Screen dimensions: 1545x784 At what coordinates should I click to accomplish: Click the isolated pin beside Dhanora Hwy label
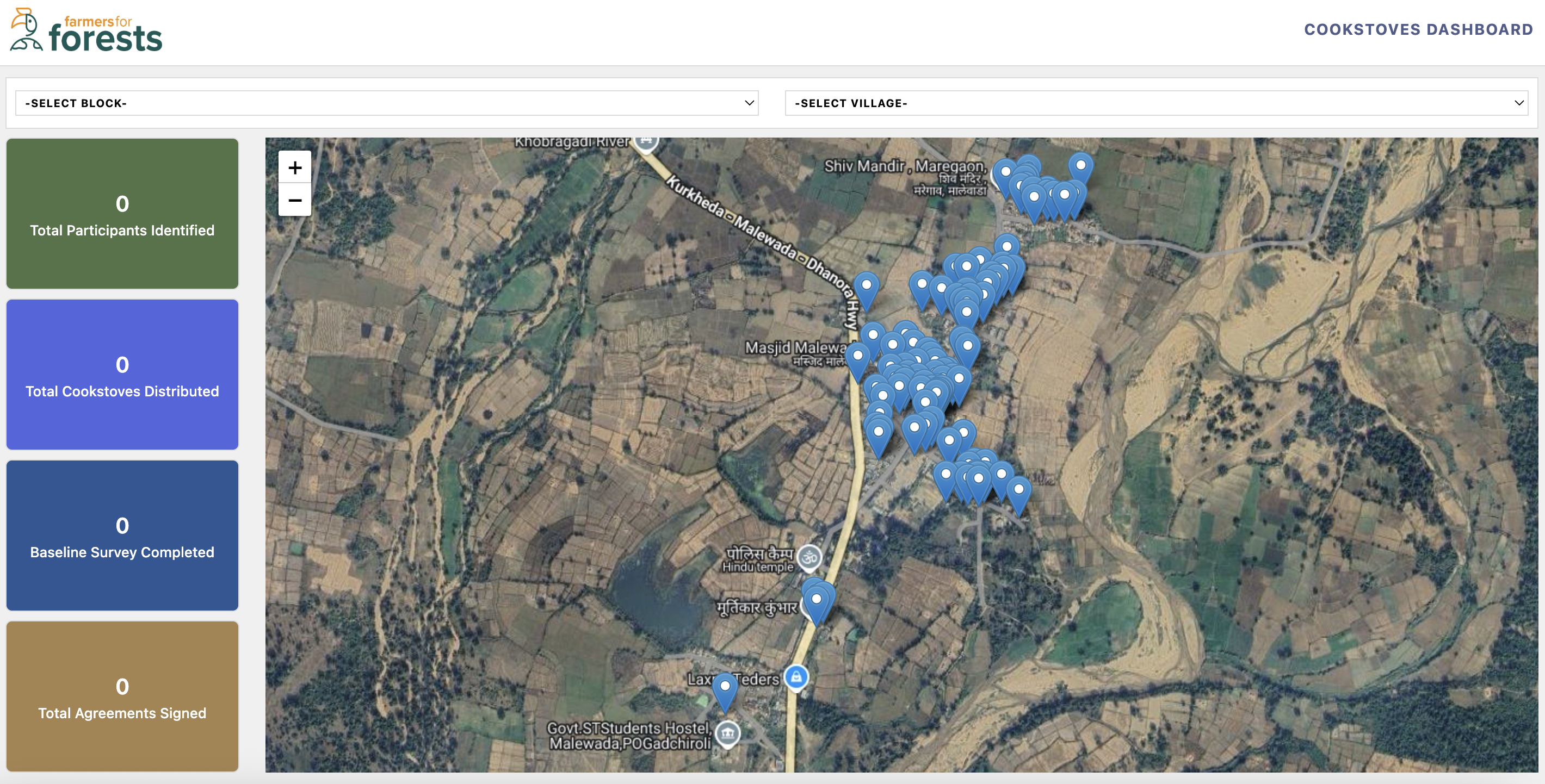tap(866, 288)
